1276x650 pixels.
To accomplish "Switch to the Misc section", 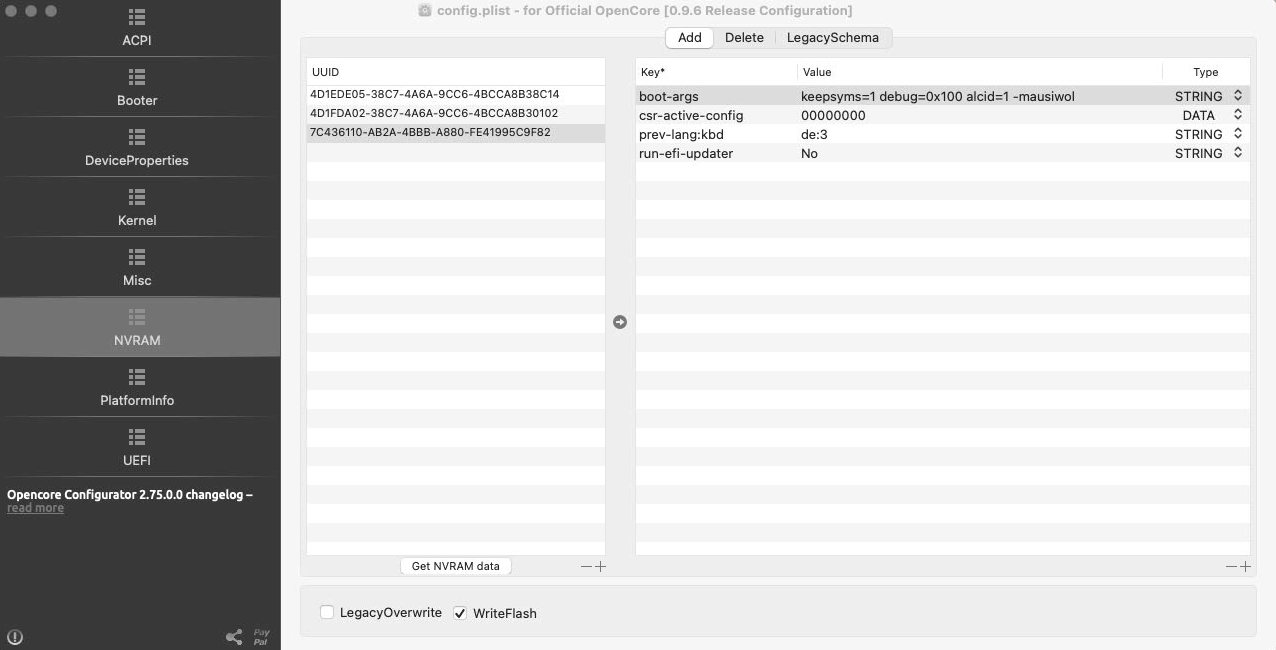I will click(137, 268).
